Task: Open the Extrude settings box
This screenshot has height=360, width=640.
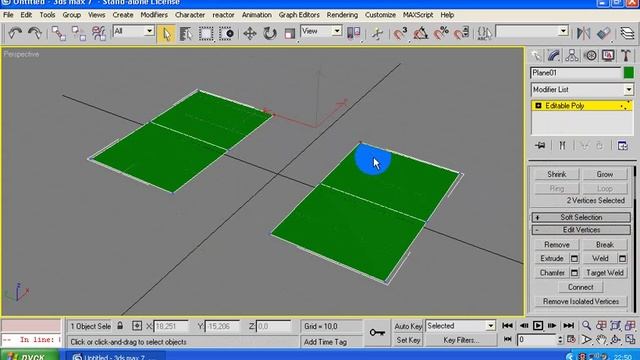Action: [x=574, y=258]
